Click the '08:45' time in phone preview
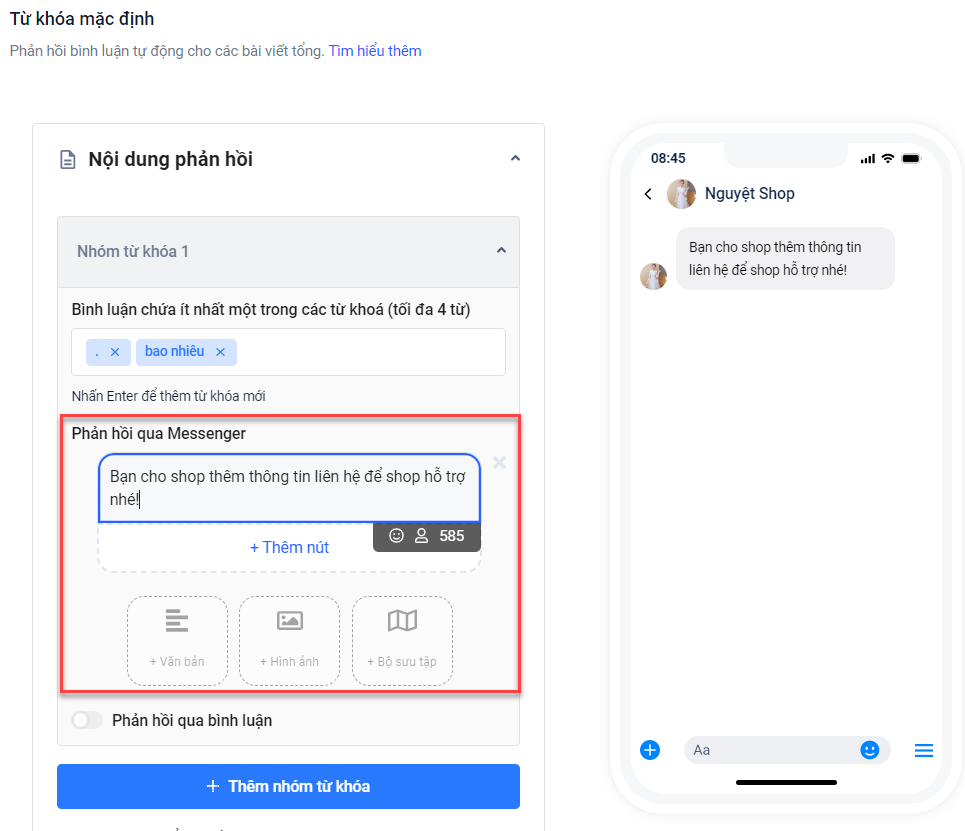 (x=668, y=158)
